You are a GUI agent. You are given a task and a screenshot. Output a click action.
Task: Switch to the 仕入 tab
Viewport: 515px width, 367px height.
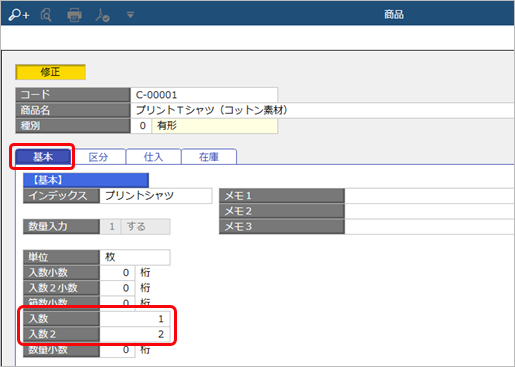pyautogui.click(x=153, y=157)
